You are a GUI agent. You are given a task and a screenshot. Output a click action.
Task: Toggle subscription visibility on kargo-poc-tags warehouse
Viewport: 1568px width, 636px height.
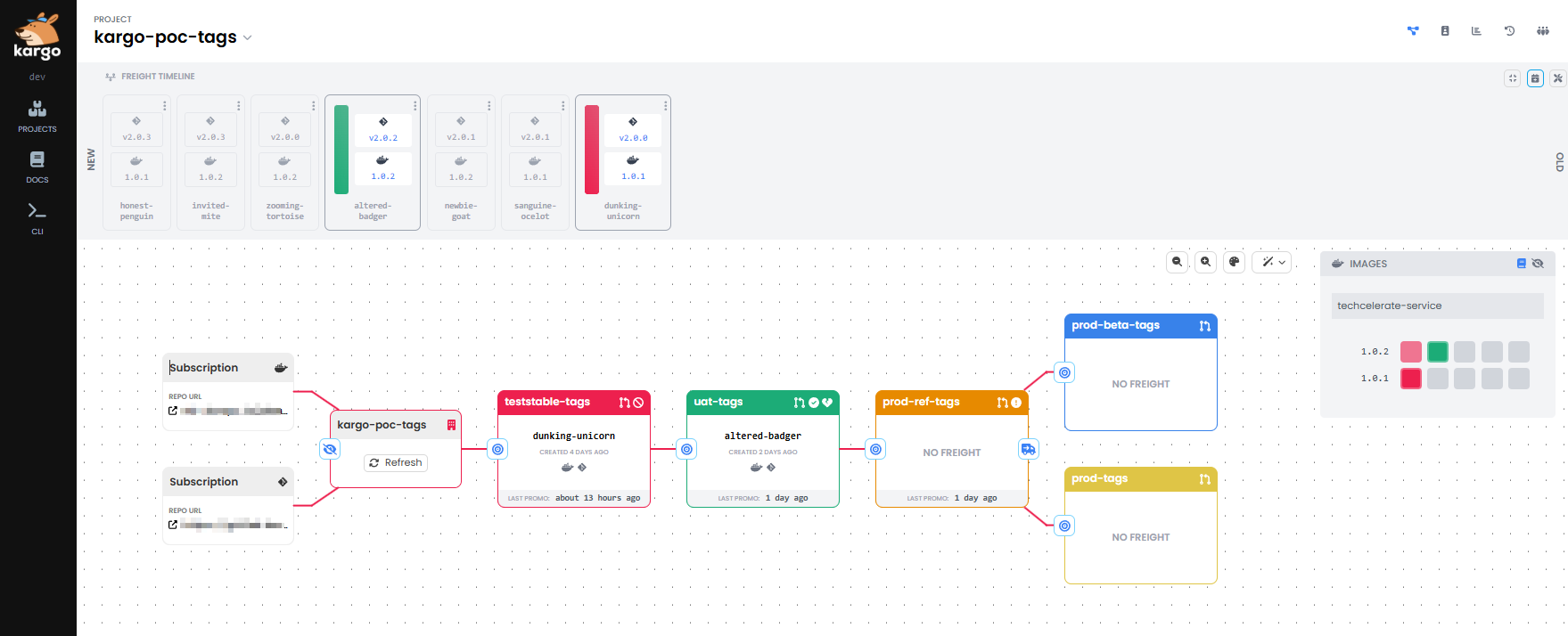(x=330, y=449)
